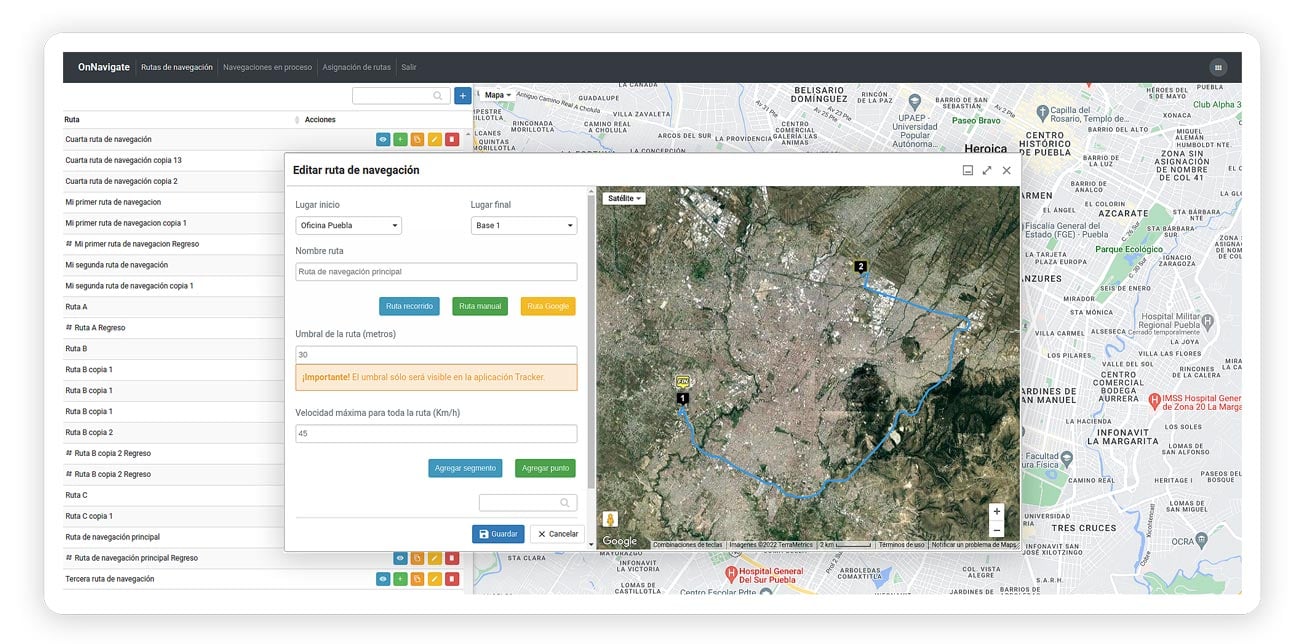Select the Ruta C copia 1 row
Image resolution: width=1300 pixels, height=644 pixels.
175,516
